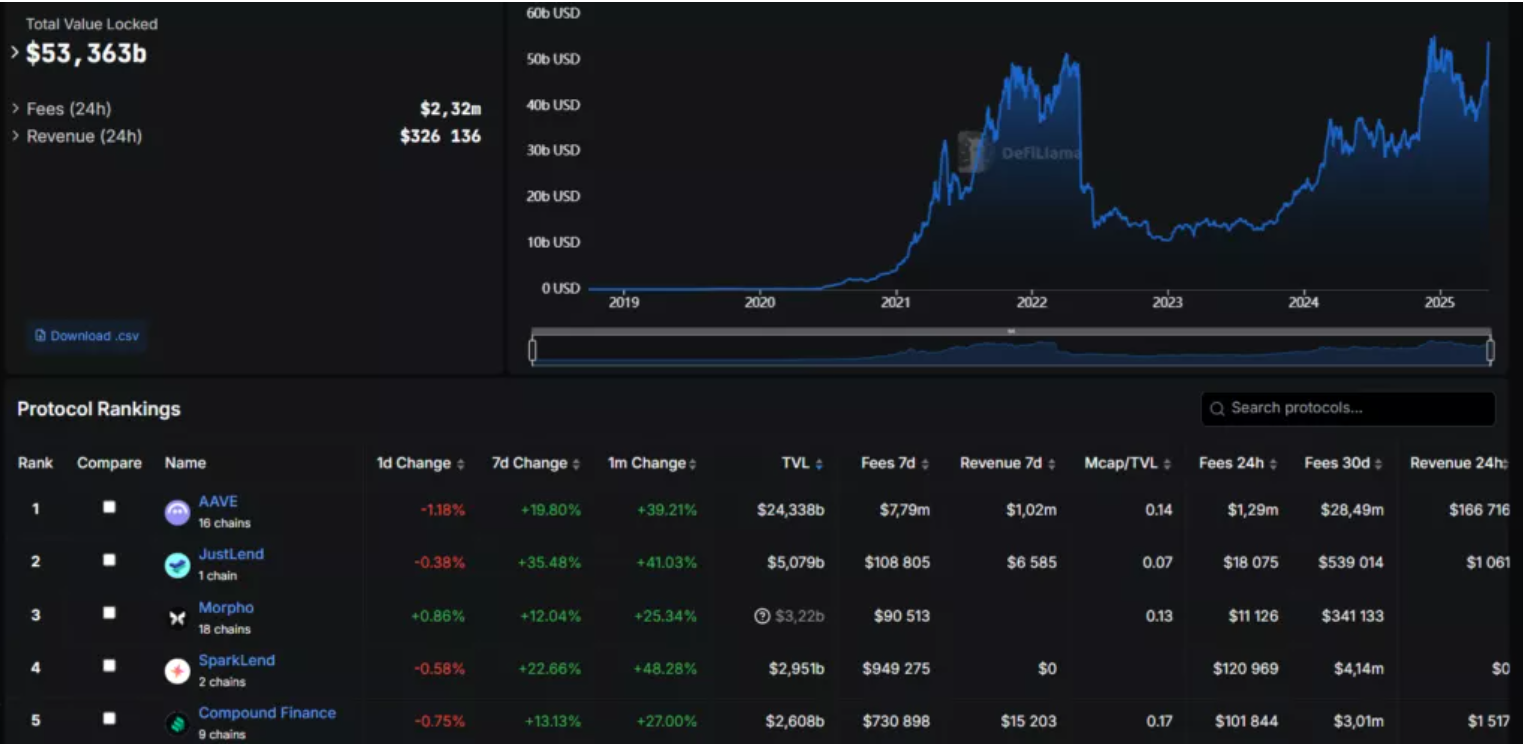Click the top grip of chart range selector

(x=1011, y=331)
